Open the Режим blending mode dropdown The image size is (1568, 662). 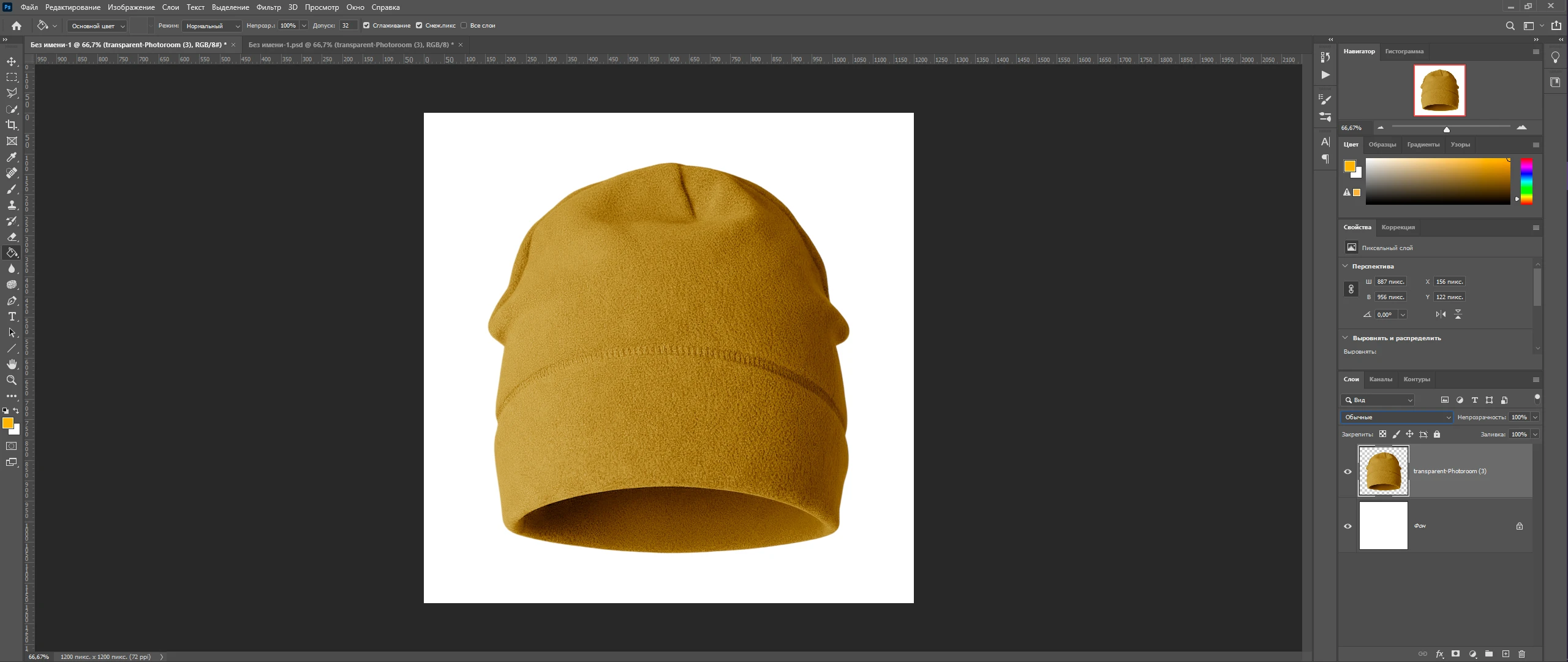pos(212,26)
